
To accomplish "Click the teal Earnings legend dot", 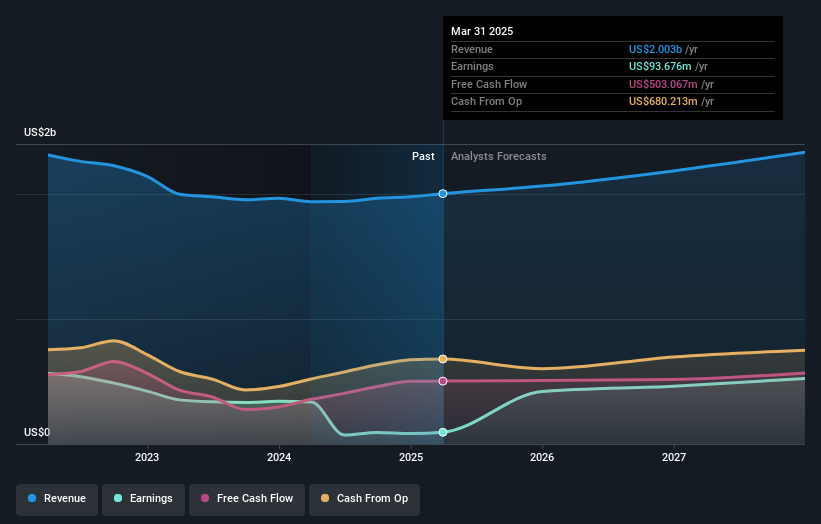I will pyautogui.click(x=118, y=498).
